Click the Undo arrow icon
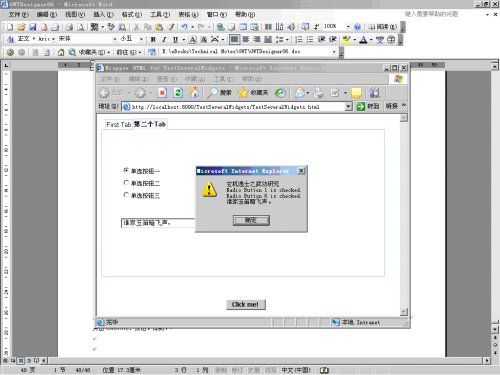The width and height of the screenshot is (500, 375). (184, 27)
